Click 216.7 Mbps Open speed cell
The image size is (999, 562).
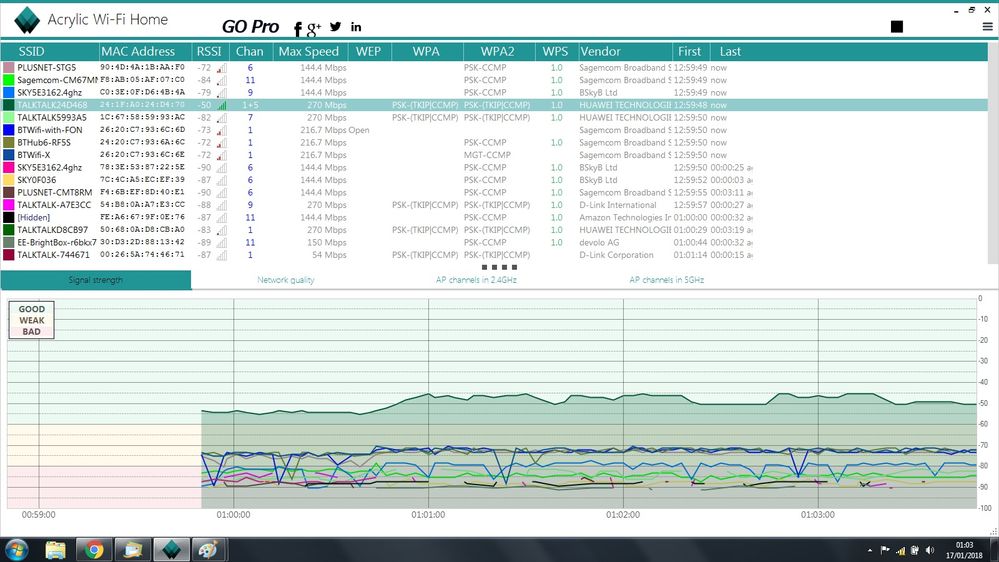pos(334,130)
